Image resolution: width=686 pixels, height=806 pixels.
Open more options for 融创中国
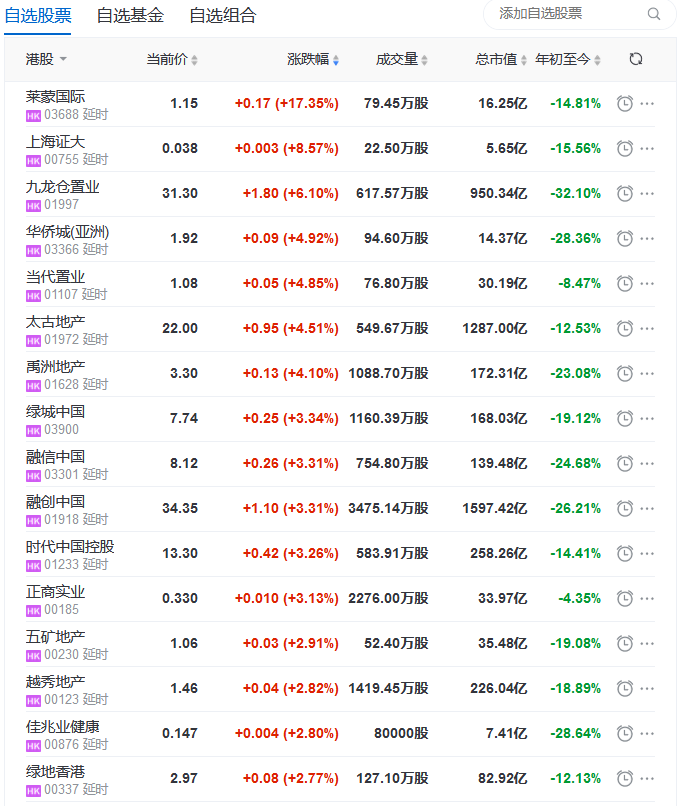click(647, 508)
